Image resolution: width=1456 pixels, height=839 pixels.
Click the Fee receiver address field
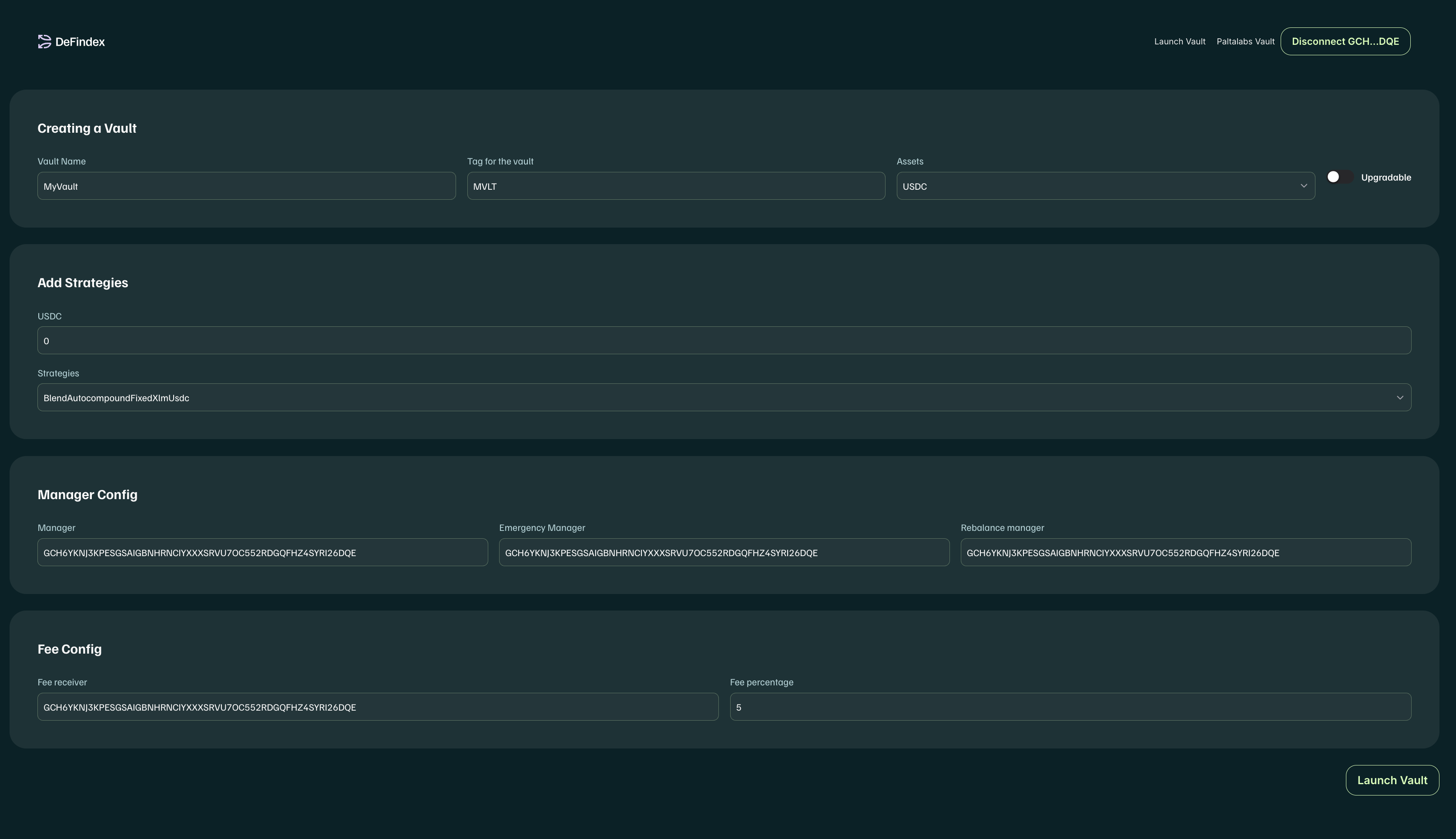point(377,707)
